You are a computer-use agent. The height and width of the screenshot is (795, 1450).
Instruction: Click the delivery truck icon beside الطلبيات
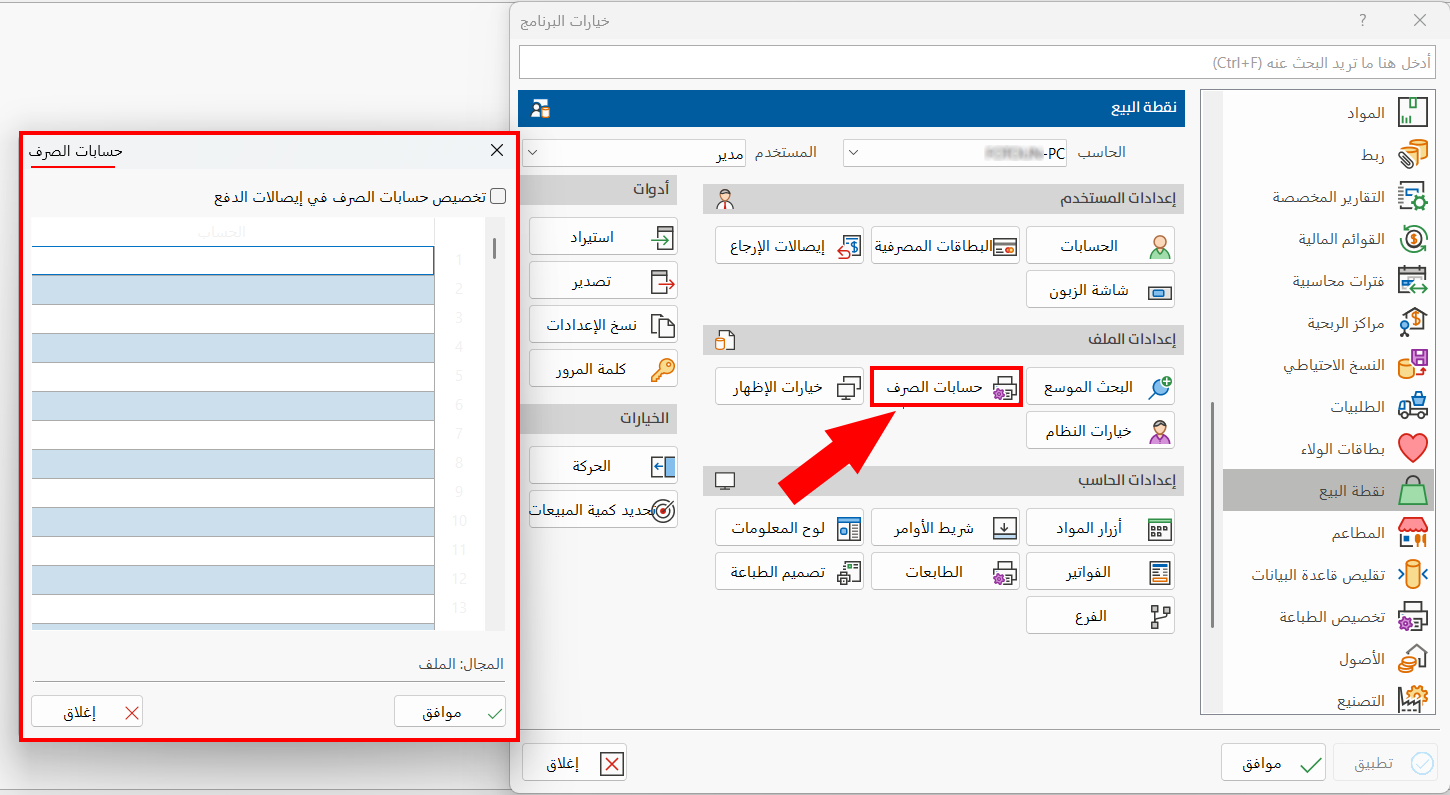click(1413, 406)
